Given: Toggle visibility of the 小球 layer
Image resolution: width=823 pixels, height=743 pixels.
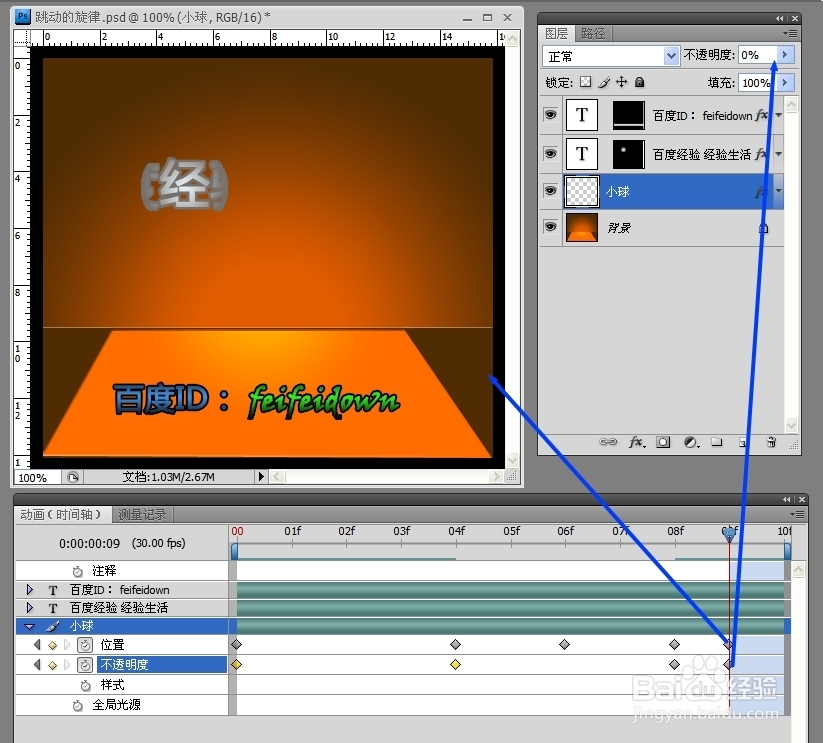Looking at the screenshot, I should [550, 190].
